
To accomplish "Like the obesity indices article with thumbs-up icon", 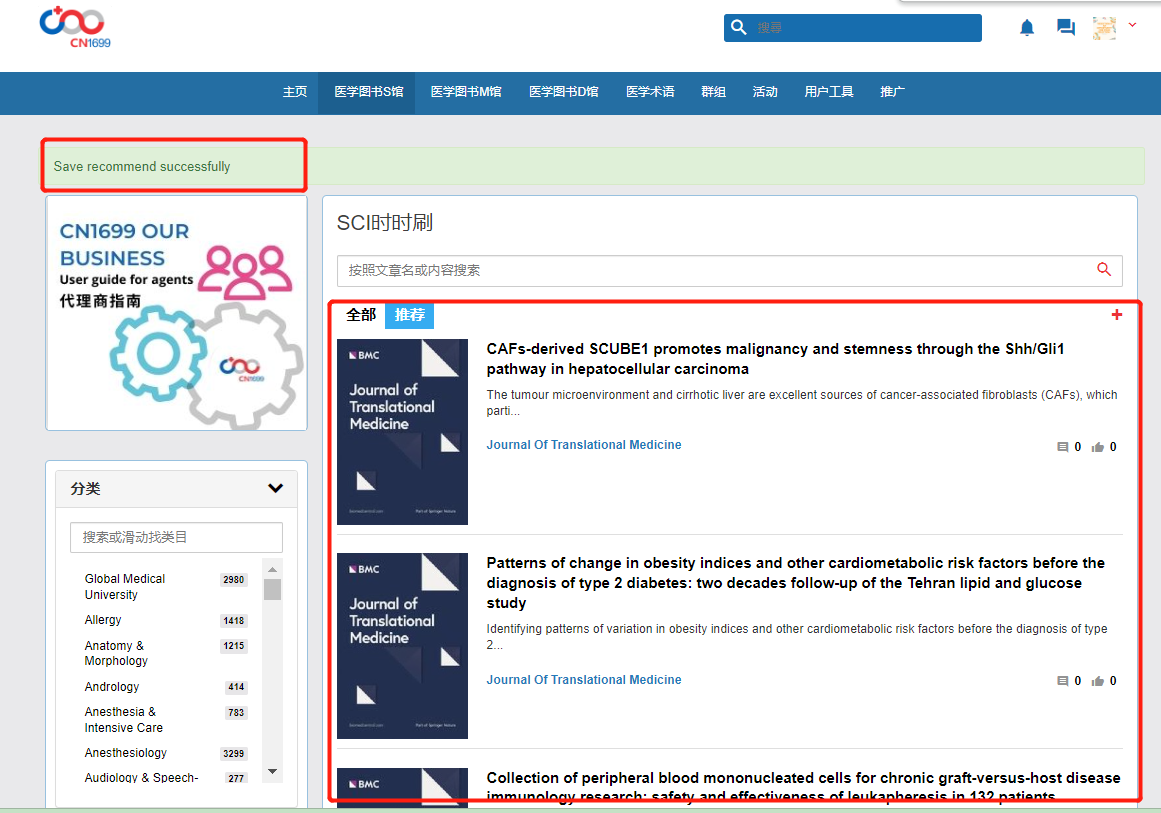I will pos(1097,681).
